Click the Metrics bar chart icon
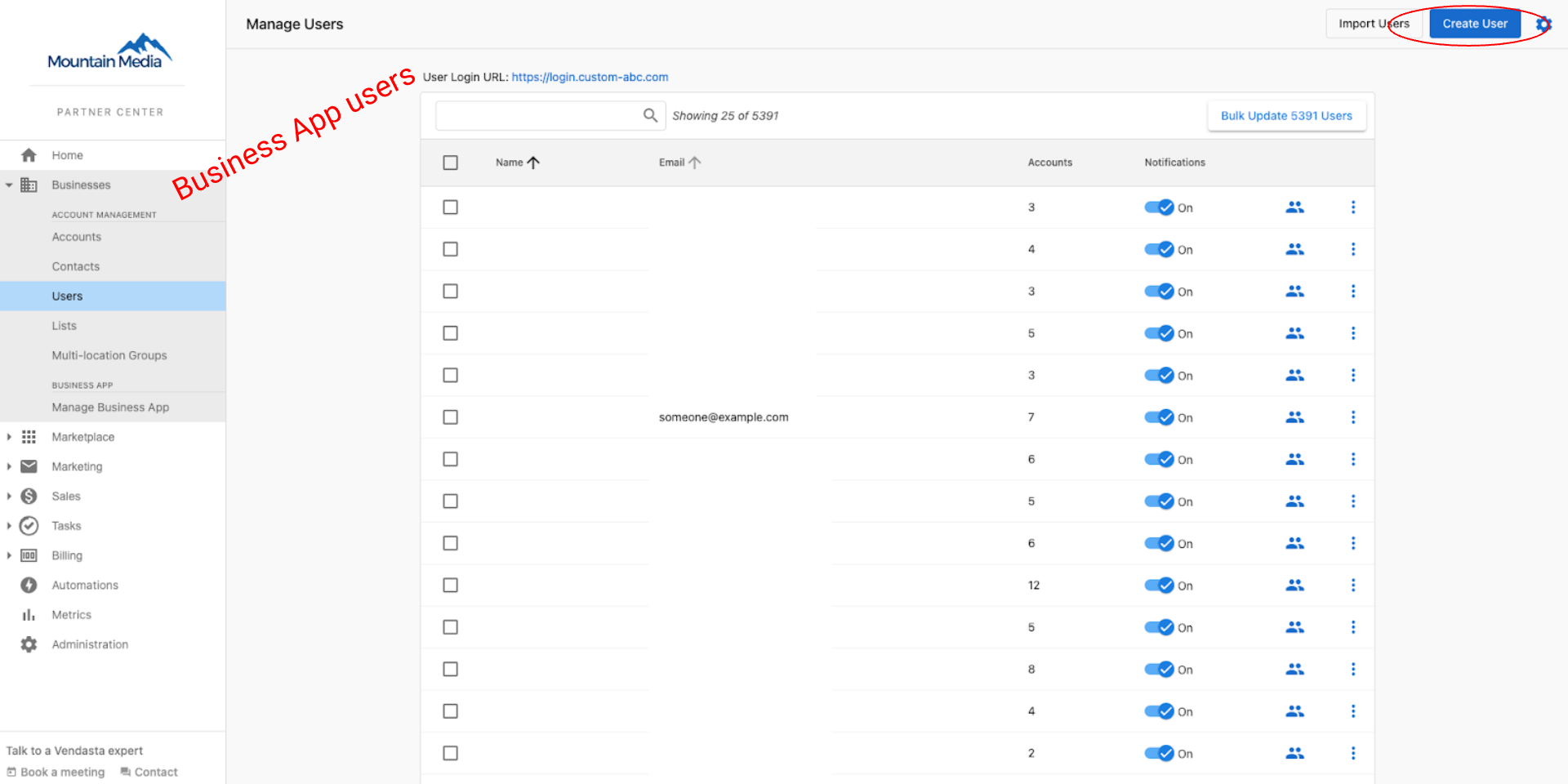This screenshot has width=1568, height=784. (x=29, y=615)
